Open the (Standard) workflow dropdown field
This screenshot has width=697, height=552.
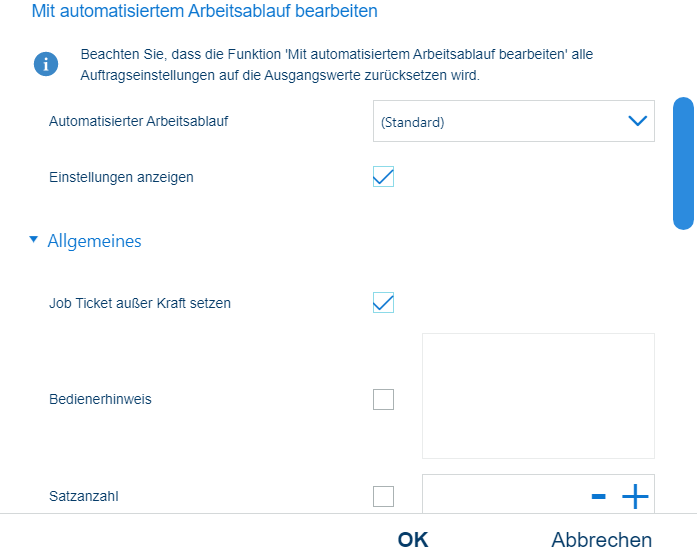pos(500,122)
